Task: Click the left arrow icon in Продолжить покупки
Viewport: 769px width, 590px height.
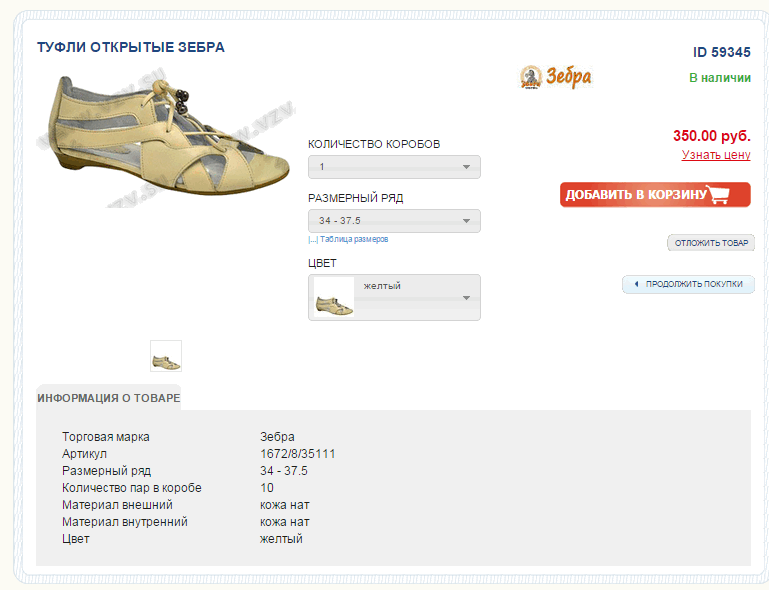Action: tap(636, 284)
